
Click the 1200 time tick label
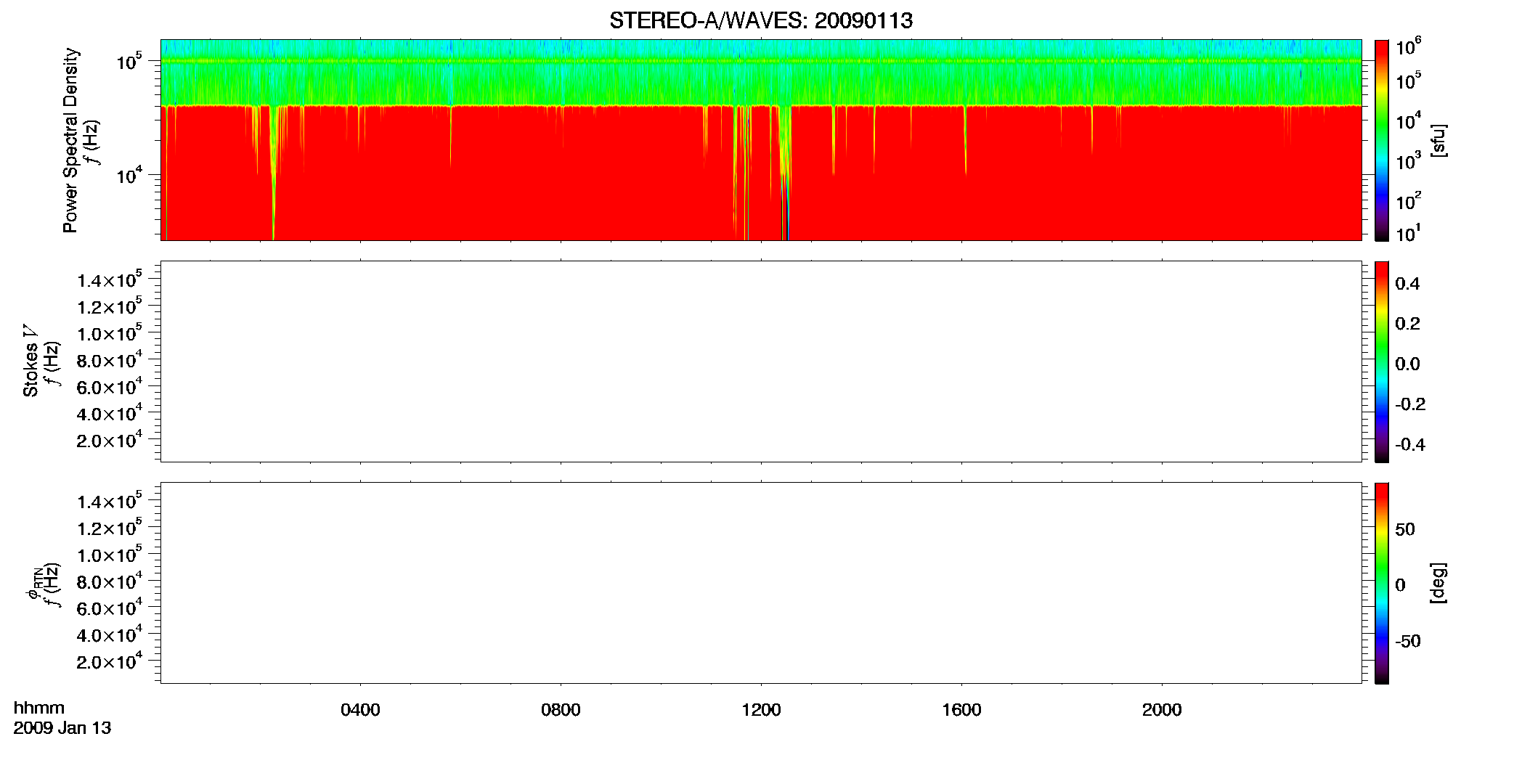pos(761,710)
